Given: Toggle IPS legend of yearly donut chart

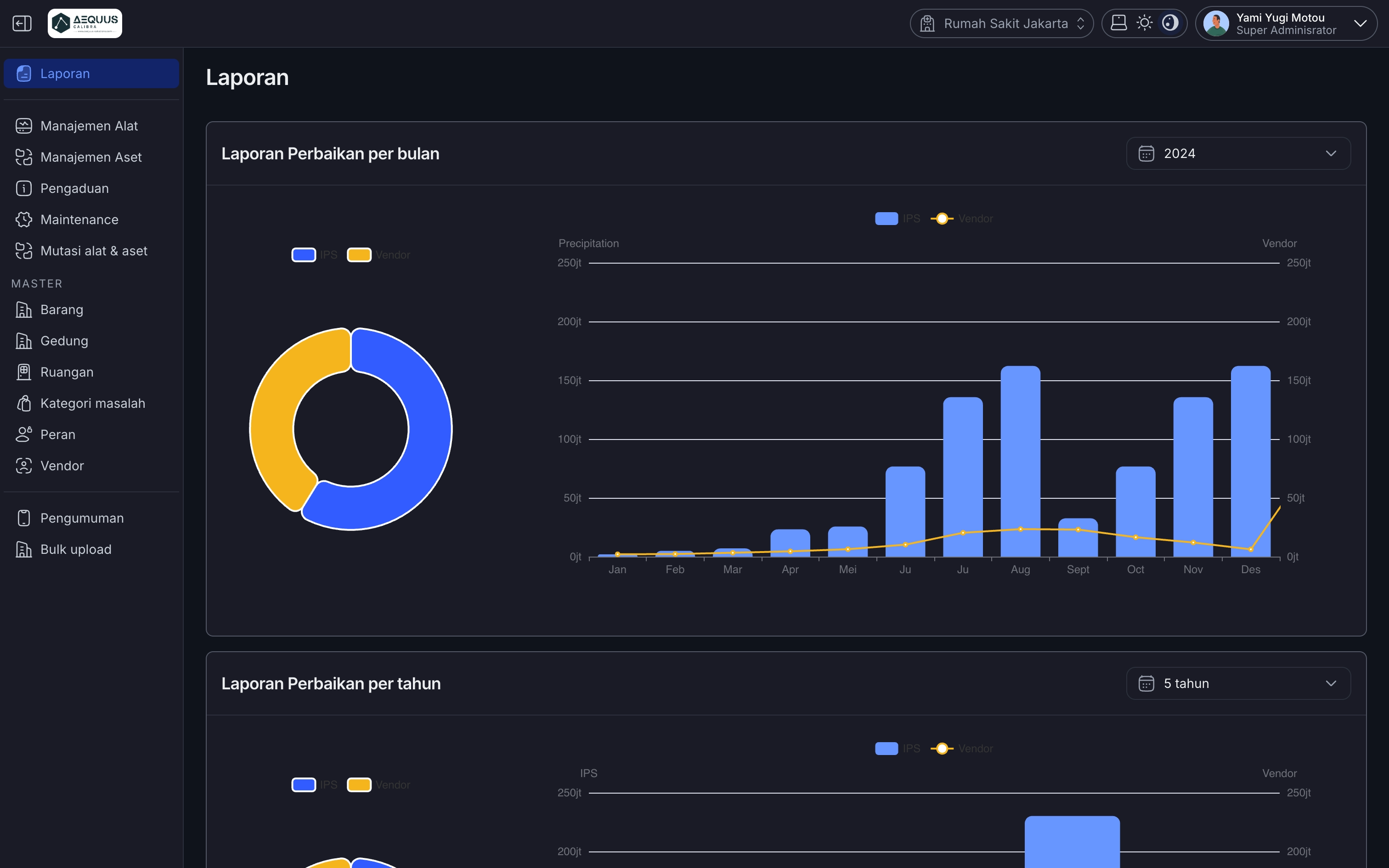Looking at the screenshot, I should click(x=315, y=785).
